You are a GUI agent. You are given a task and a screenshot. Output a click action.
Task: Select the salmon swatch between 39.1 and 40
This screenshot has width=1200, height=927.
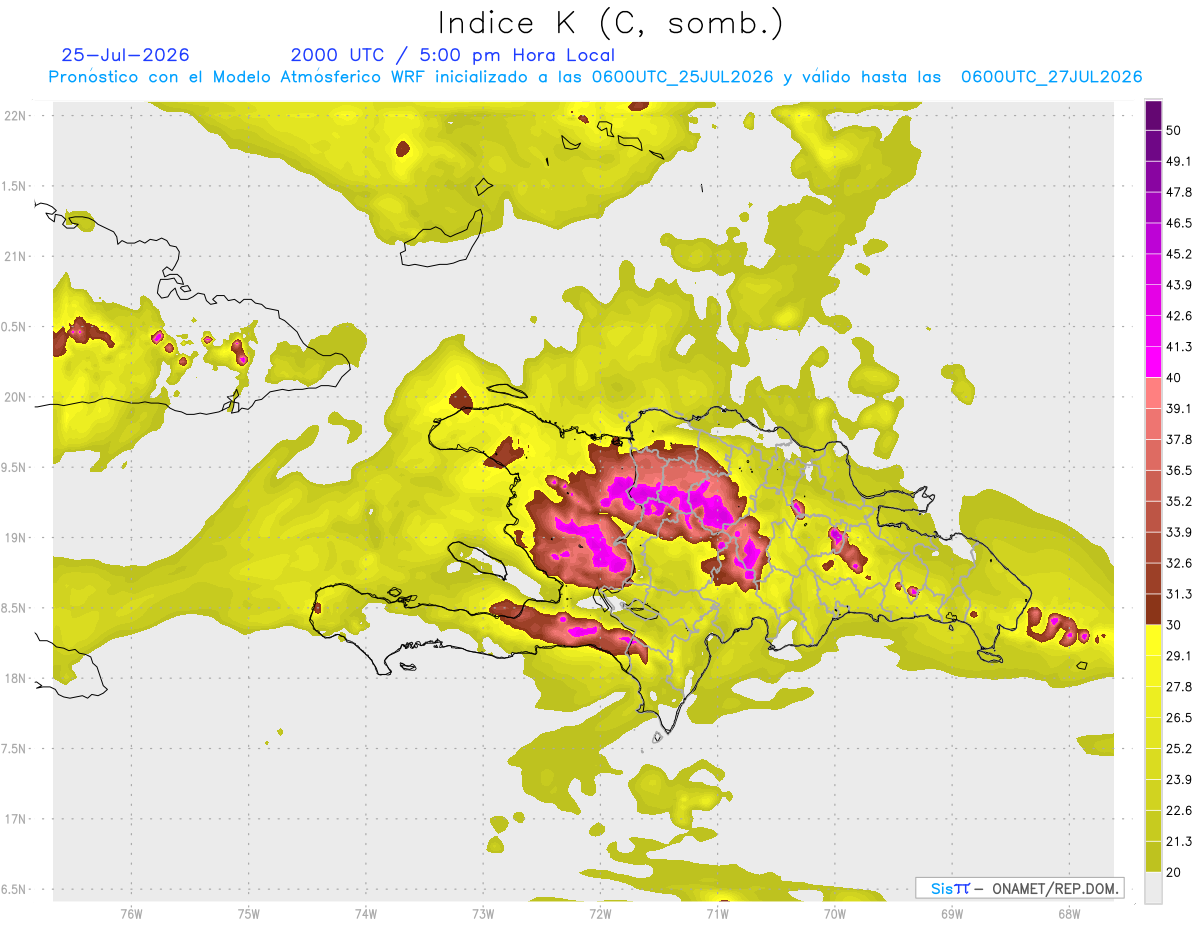pyautogui.click(x=1153, y=393)
